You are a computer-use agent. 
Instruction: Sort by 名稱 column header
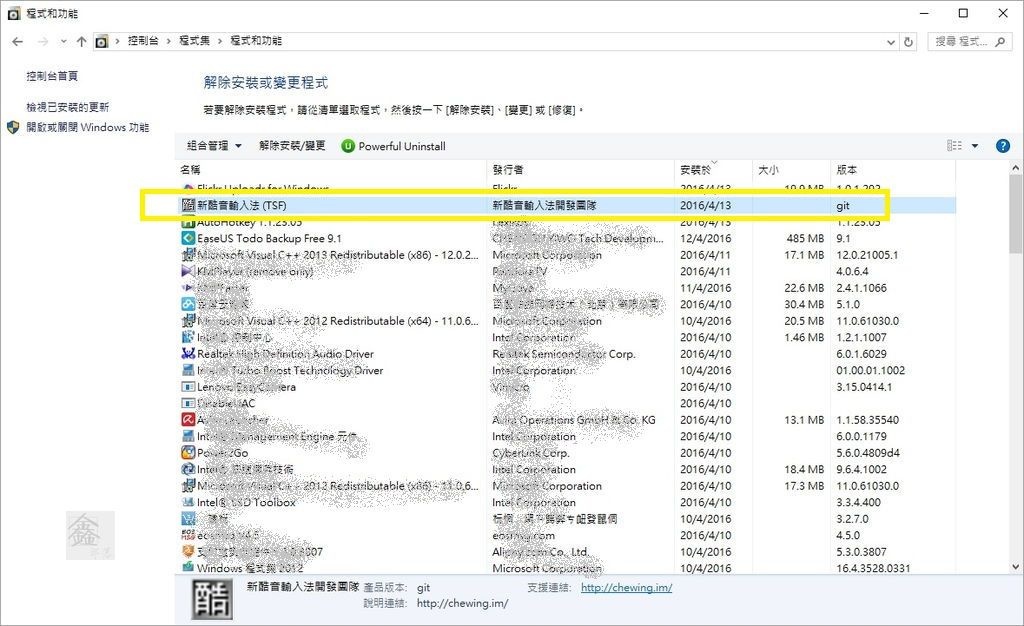[x=332, y=170]
